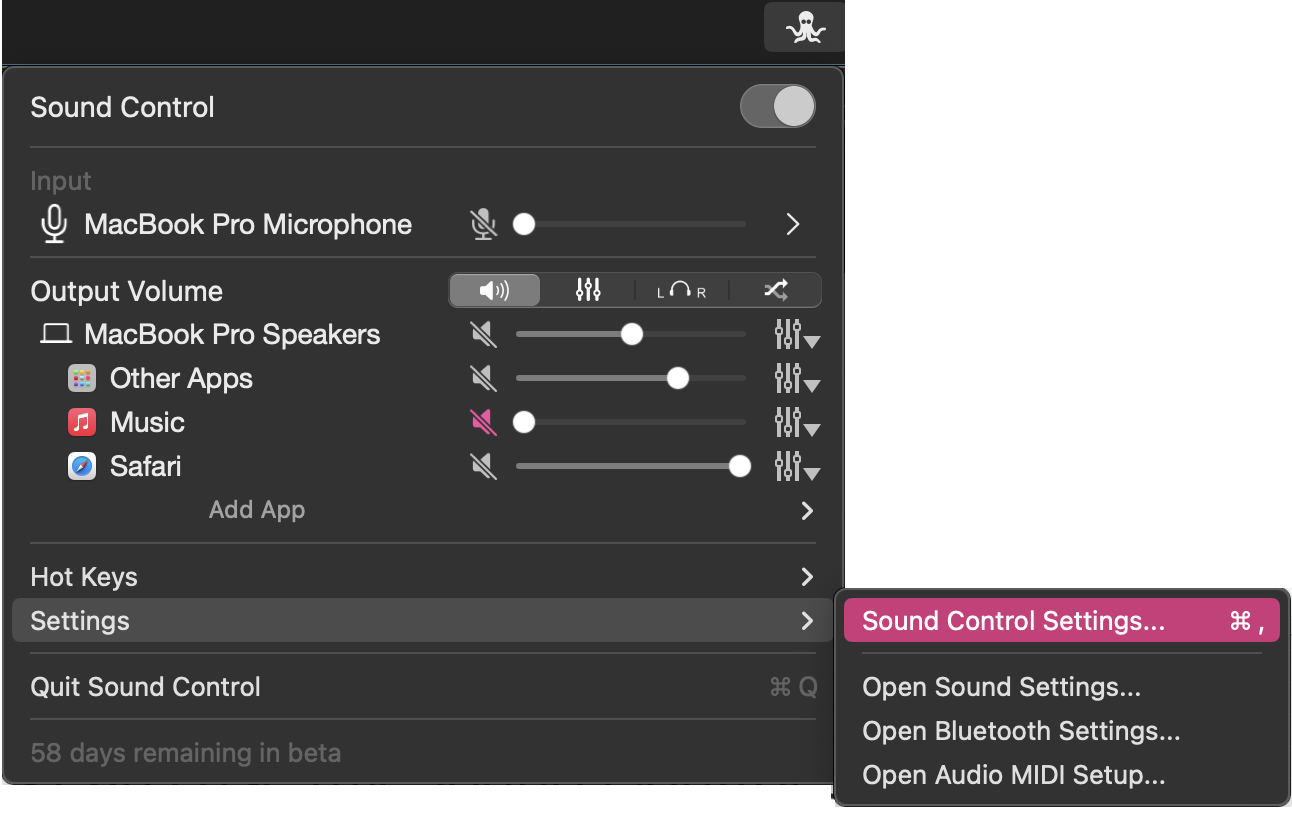The width and height of the screenshot is (1292, 814).
Task: Open the equalizer view in Output Volume
Action: 588,290
